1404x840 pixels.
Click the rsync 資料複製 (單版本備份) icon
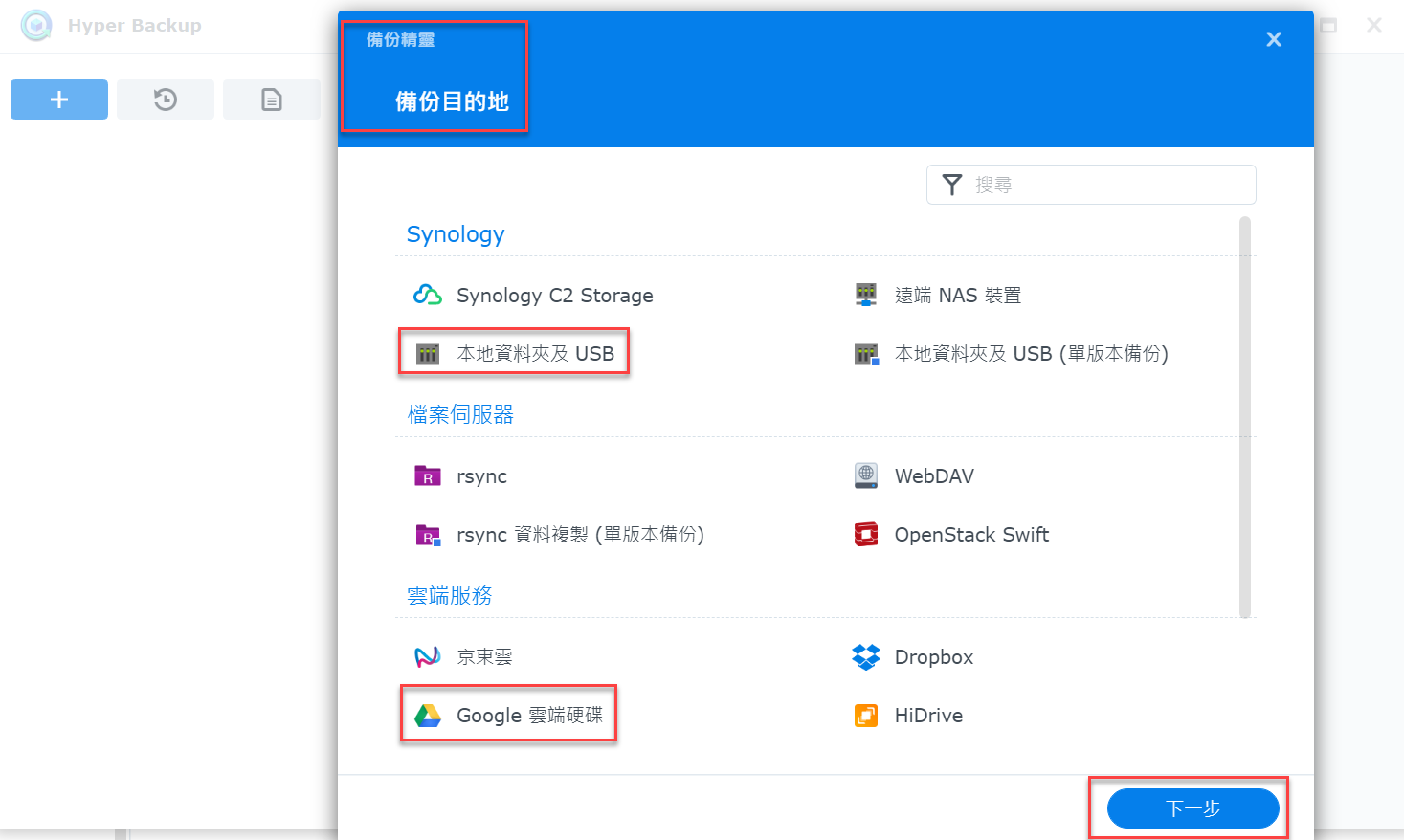[x=428, y=535]
